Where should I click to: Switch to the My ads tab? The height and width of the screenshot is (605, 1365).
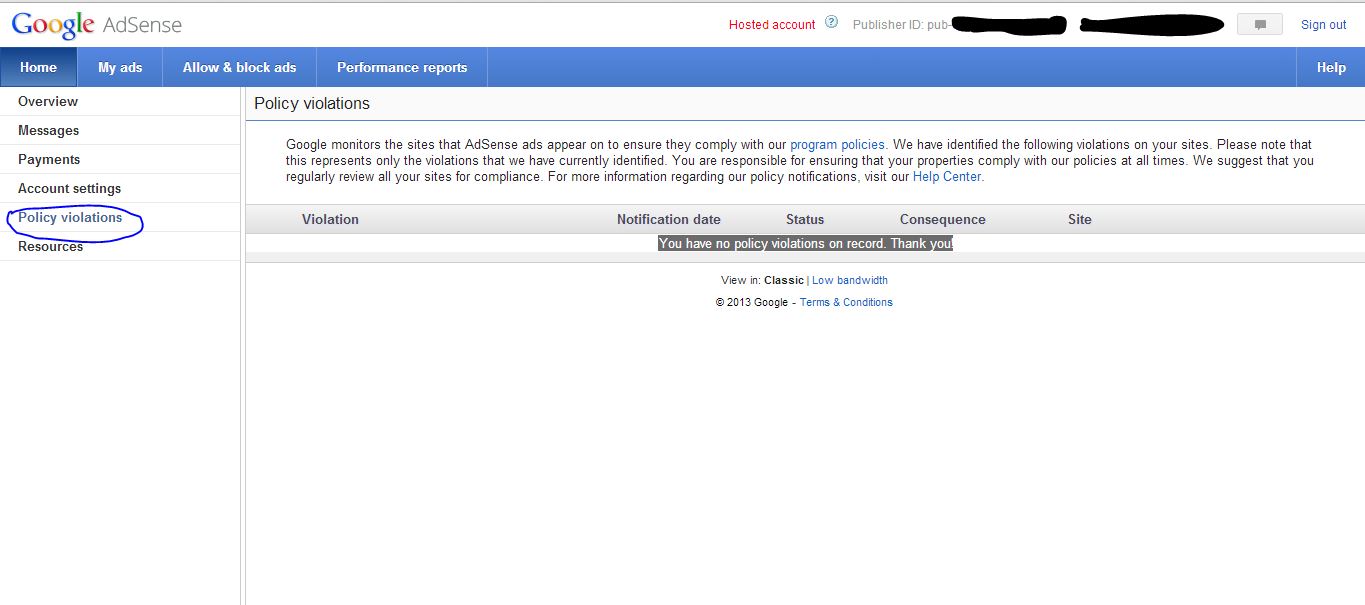pos(120,67)
